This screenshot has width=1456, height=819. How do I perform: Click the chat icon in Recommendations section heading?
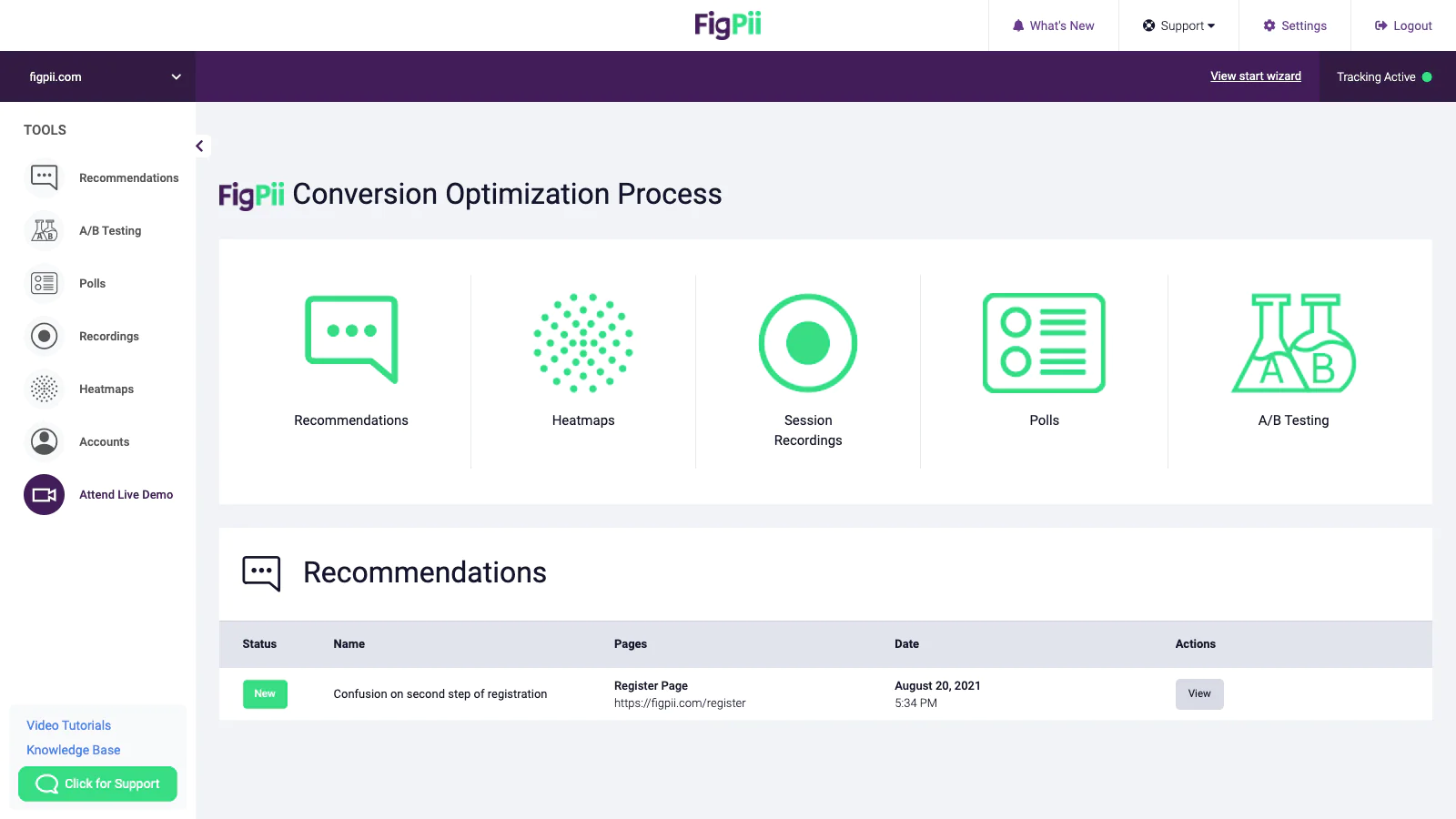pos(261,573)
